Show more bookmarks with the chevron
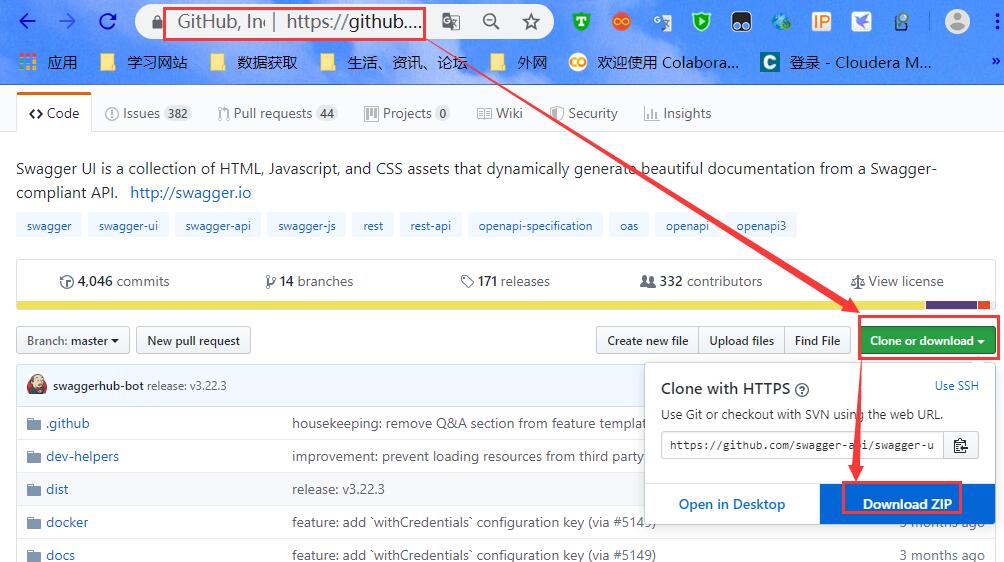 coord(996,61)
